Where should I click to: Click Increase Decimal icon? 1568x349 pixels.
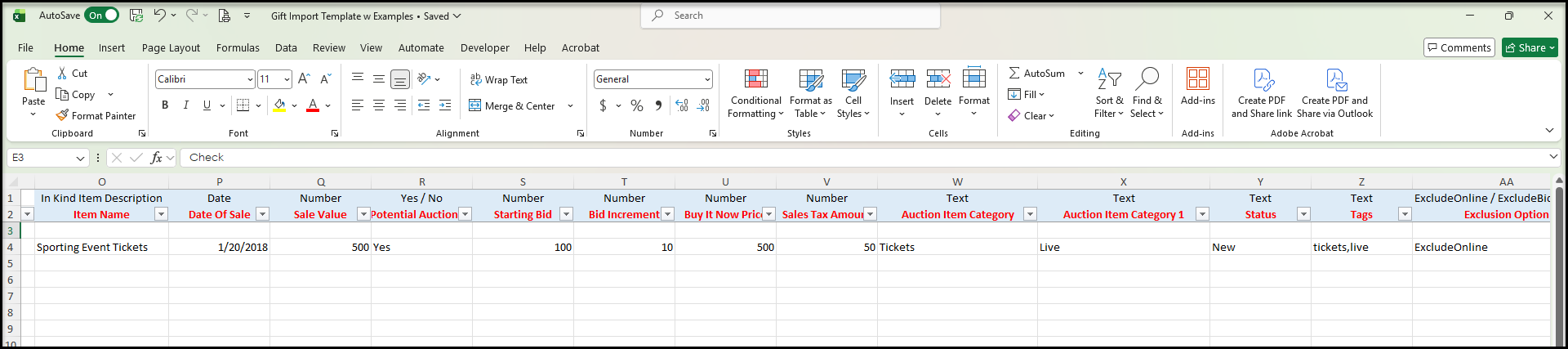click(x=682, y=105)
